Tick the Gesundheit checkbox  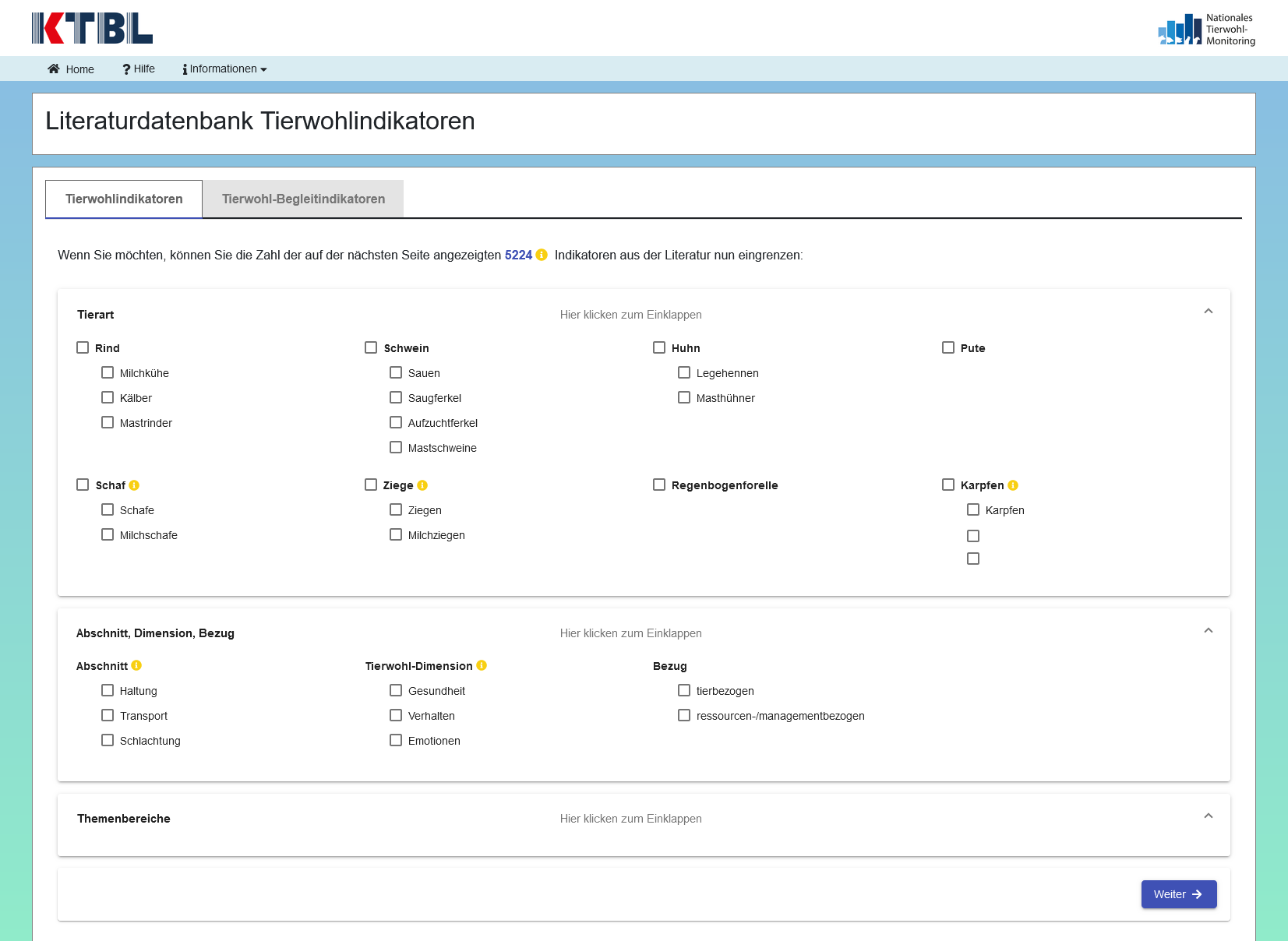pyautogui.click(x=396, y=690)
